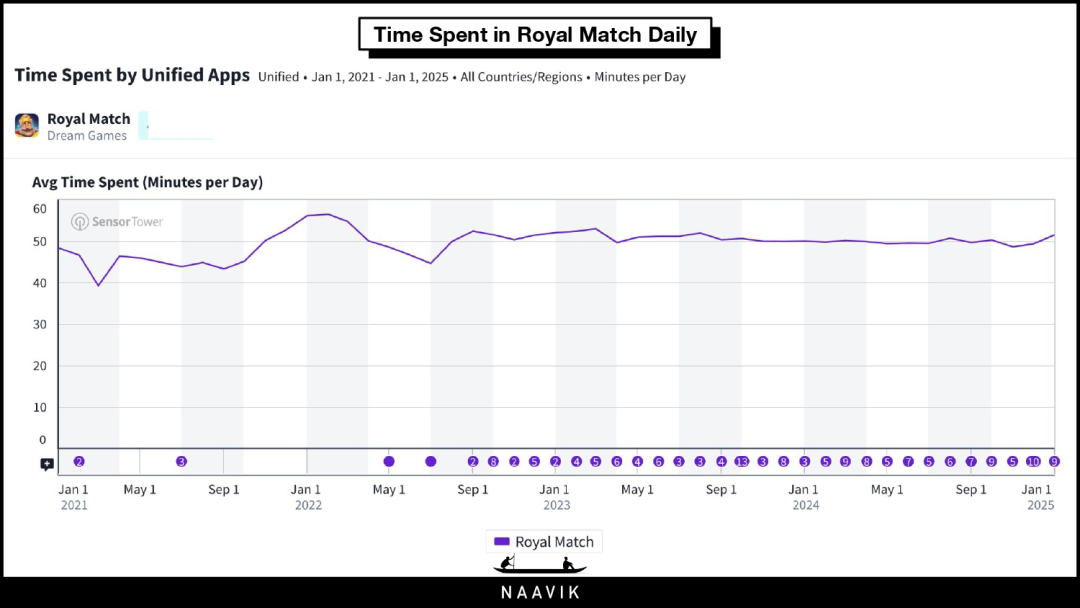Click the Naavik boat logo
This screenshot has height=608, width=1080.
[x=540, y=565]
